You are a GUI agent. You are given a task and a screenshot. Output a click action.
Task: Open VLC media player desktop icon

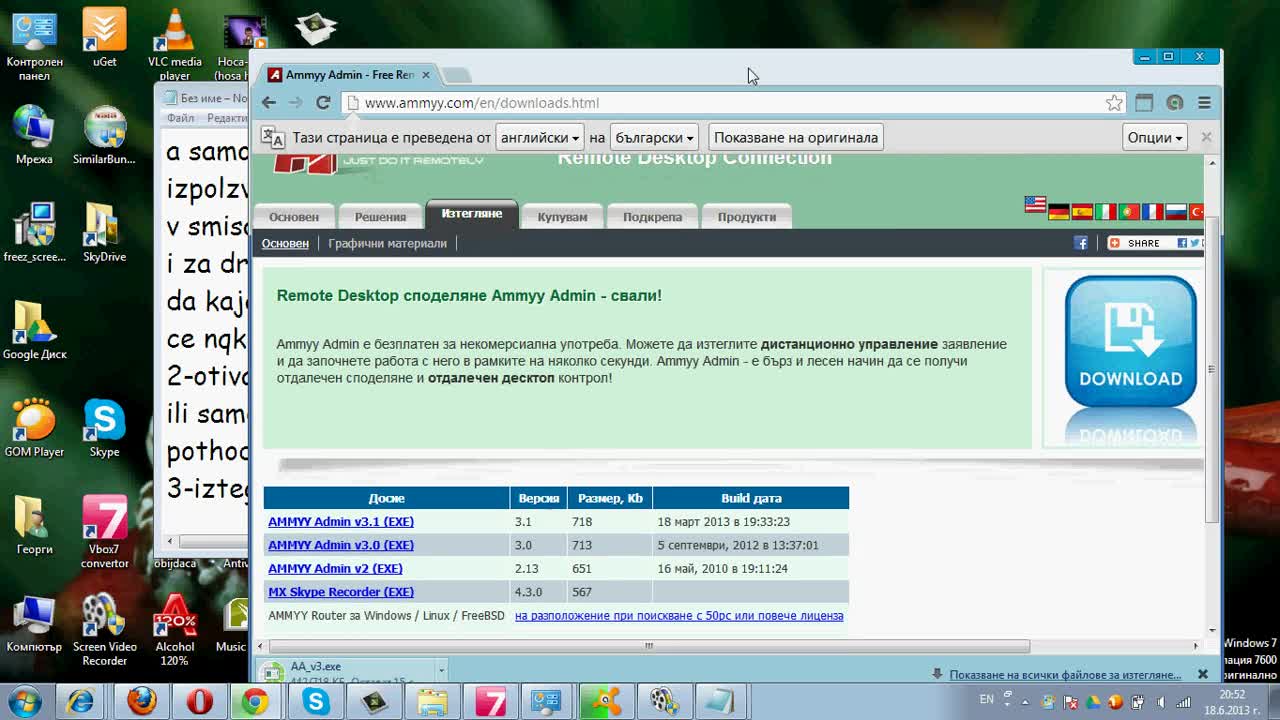point(175,44)
